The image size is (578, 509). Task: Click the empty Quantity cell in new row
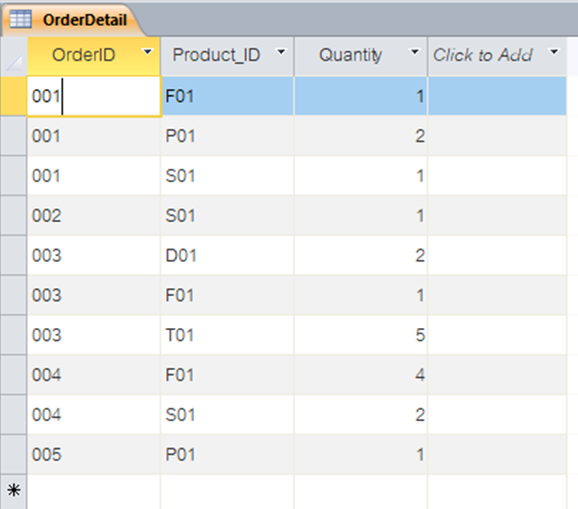pos(361,491)
